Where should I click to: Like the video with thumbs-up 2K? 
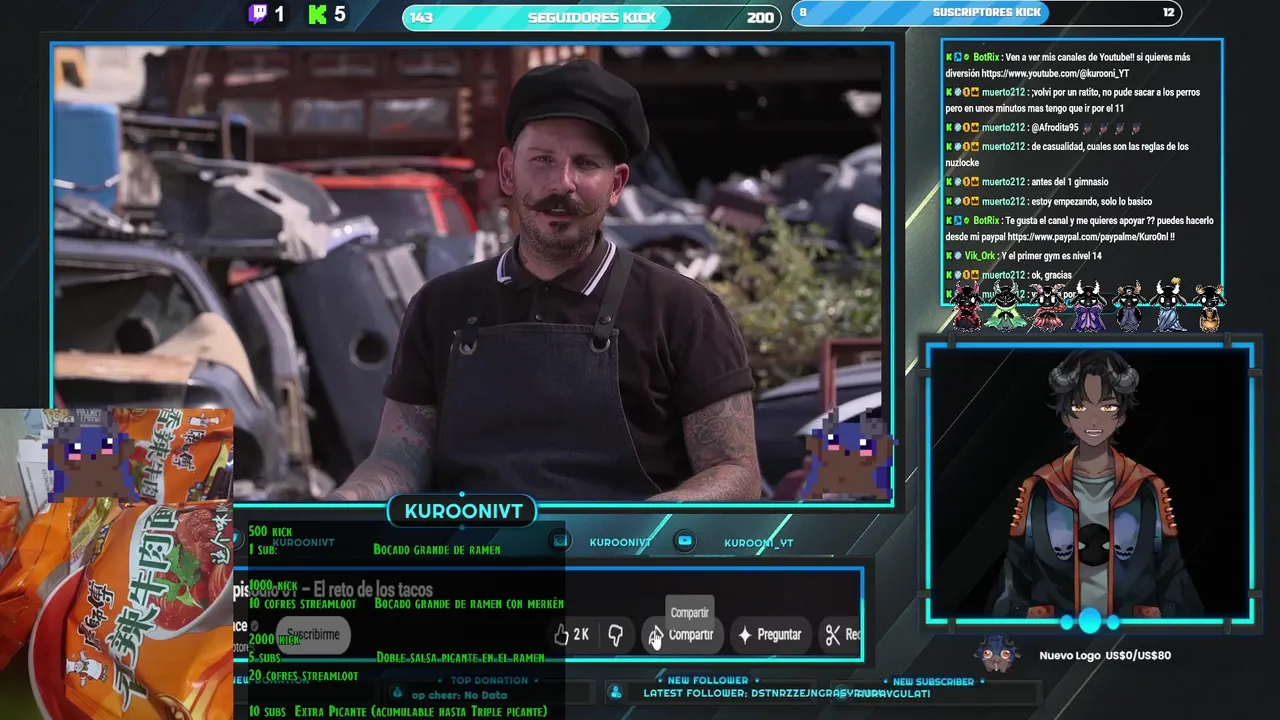click(571, 634)
